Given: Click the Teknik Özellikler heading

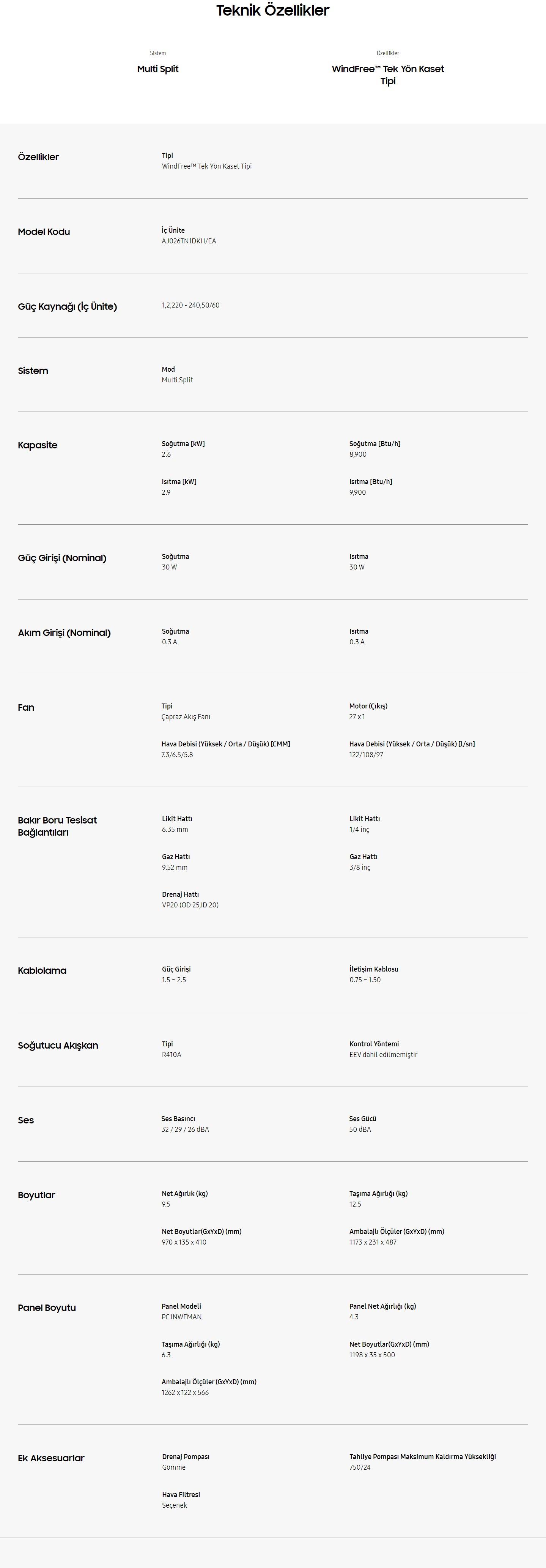Looking at the screenshot, I should 272,10.
